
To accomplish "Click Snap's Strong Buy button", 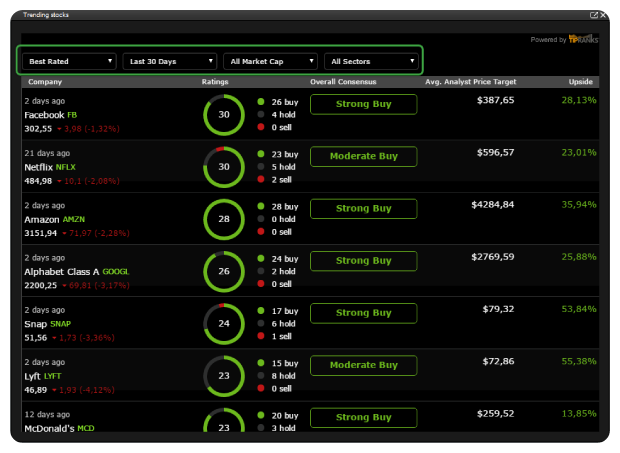I will pyautogui.click(x=363, y=313).
